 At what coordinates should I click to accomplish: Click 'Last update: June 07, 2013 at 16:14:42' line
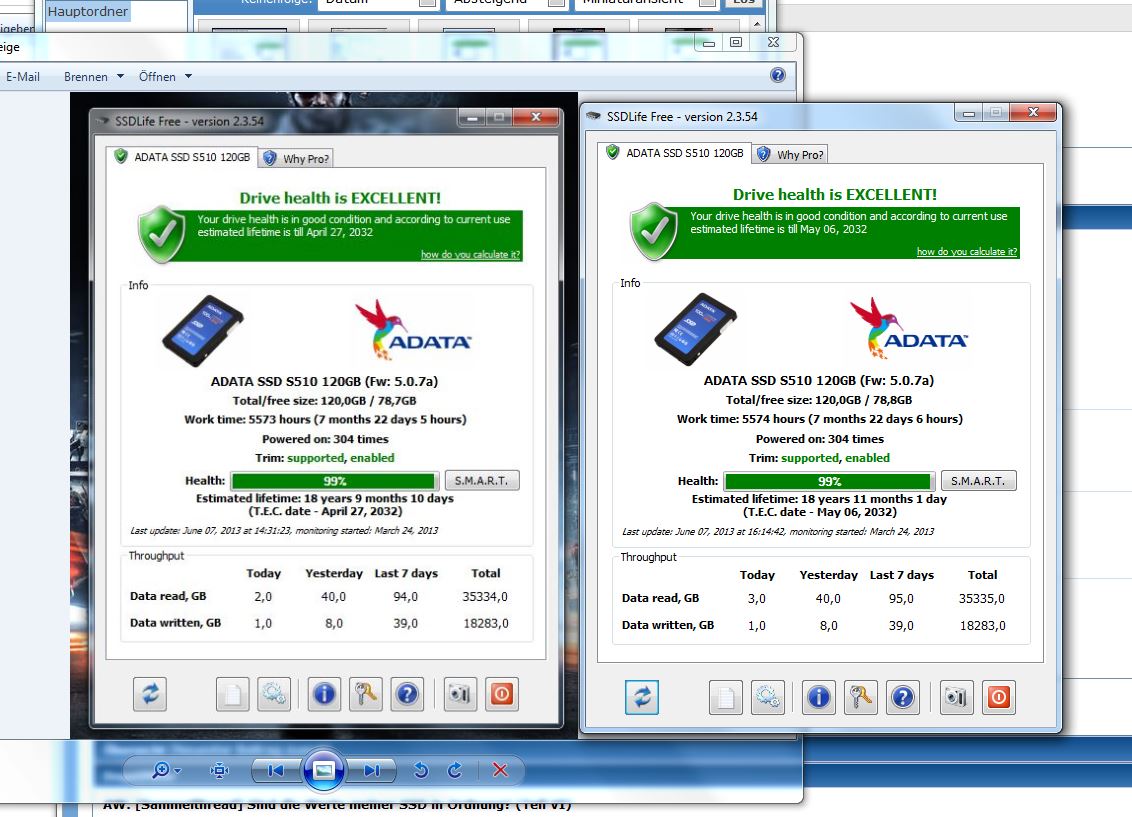tap(778, 532)
